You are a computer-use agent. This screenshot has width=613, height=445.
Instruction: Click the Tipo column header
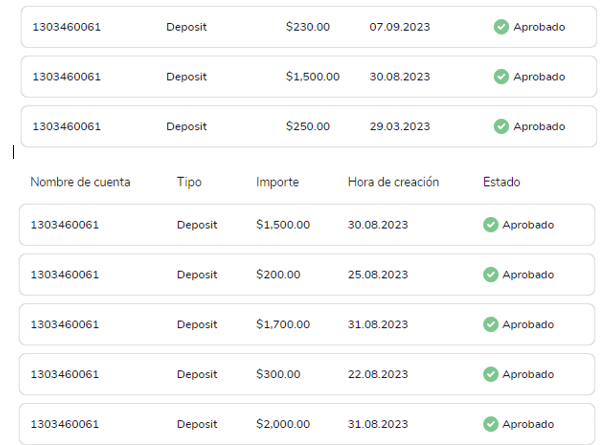pyautogui.click(x=189, y=182)
